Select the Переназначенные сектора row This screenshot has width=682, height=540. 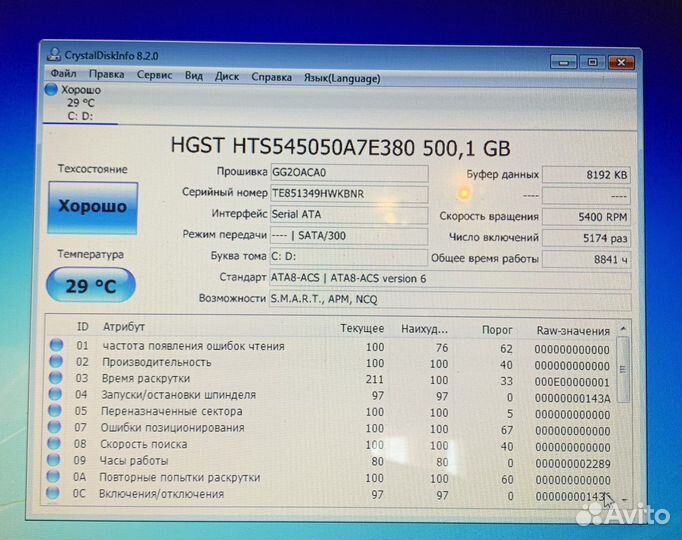tap(331, 413)
